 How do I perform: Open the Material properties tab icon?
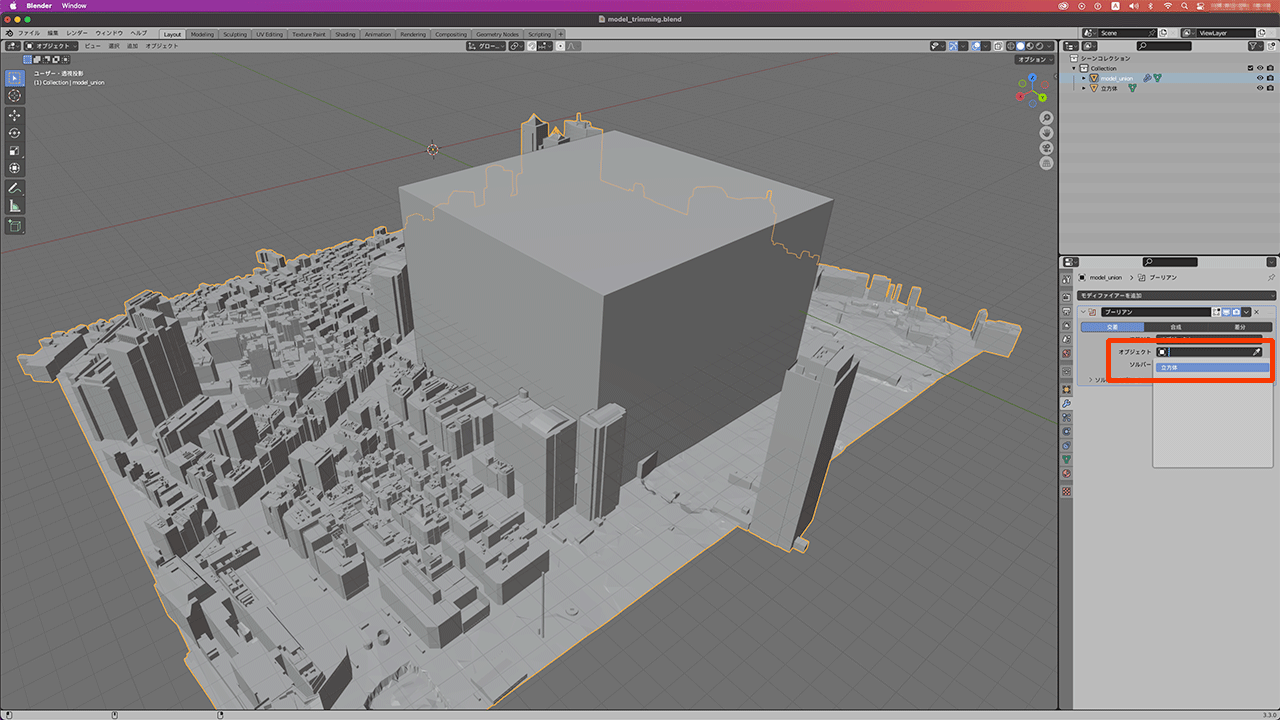click(1066, 474)
